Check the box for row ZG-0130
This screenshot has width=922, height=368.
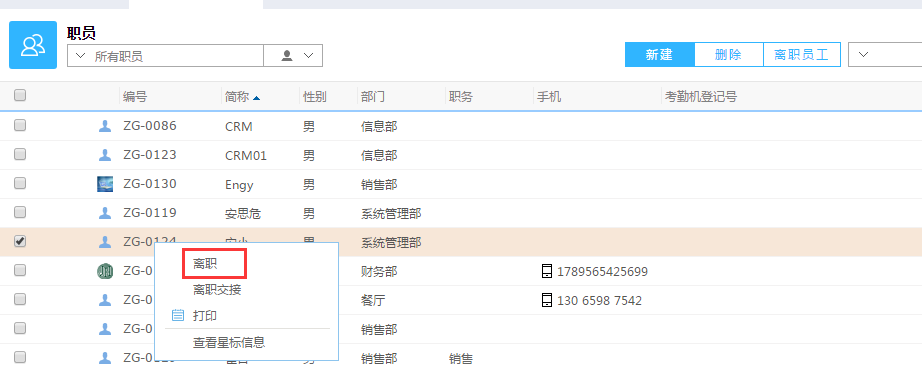(x=20, y=183)
